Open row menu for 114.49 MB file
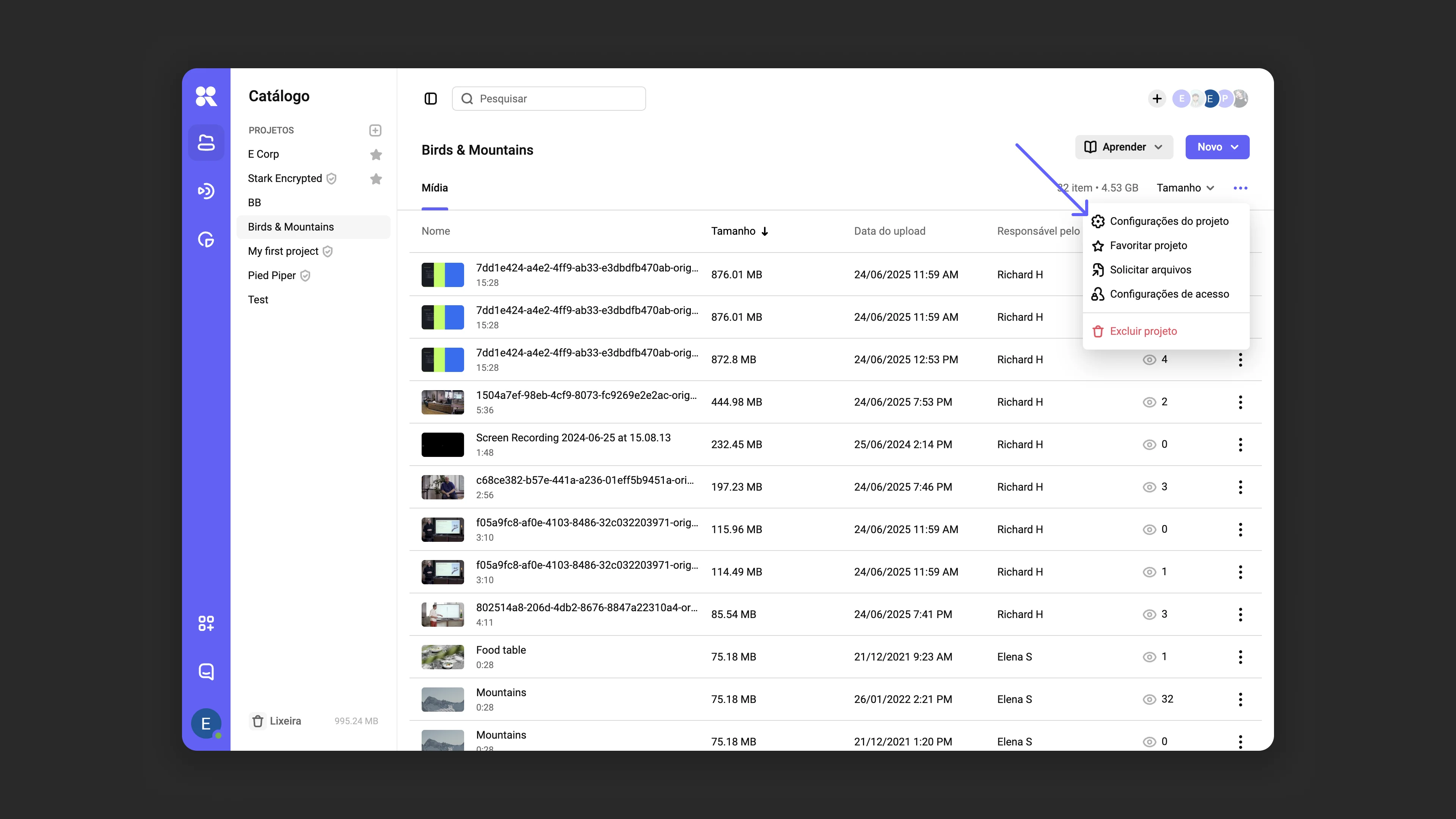 [x=1240, y=572]
